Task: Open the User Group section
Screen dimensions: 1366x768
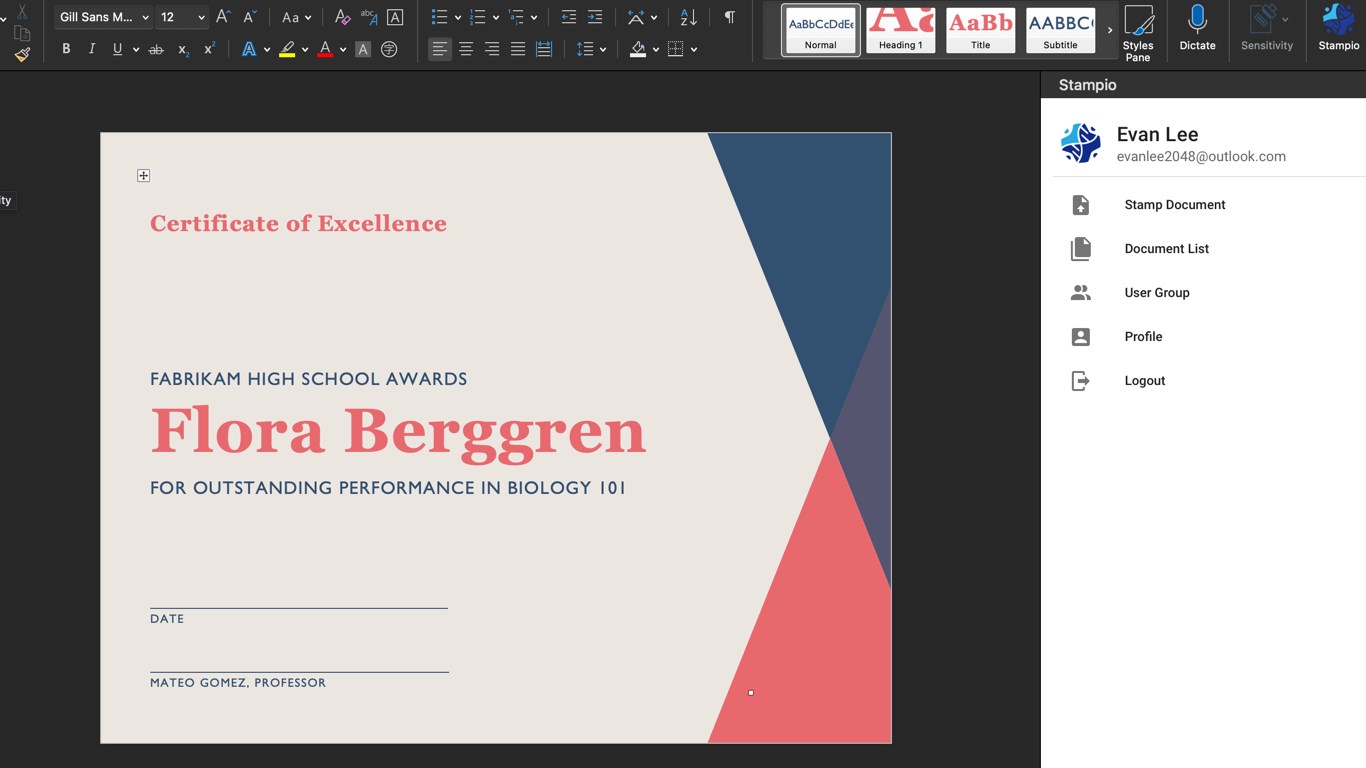Action: coord(1156,293)
